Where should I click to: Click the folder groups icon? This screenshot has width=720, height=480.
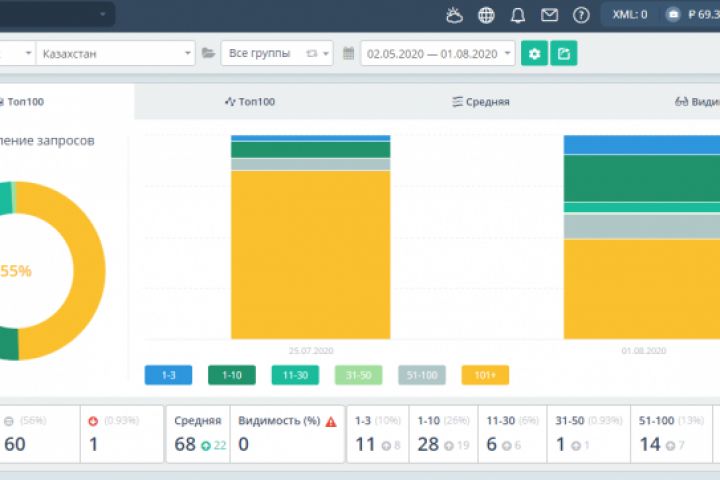tap(208, 53)
